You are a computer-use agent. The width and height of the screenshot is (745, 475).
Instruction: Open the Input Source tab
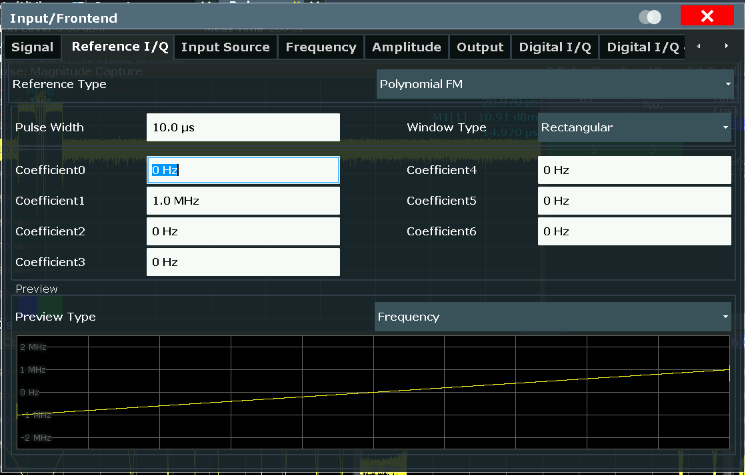225,47
